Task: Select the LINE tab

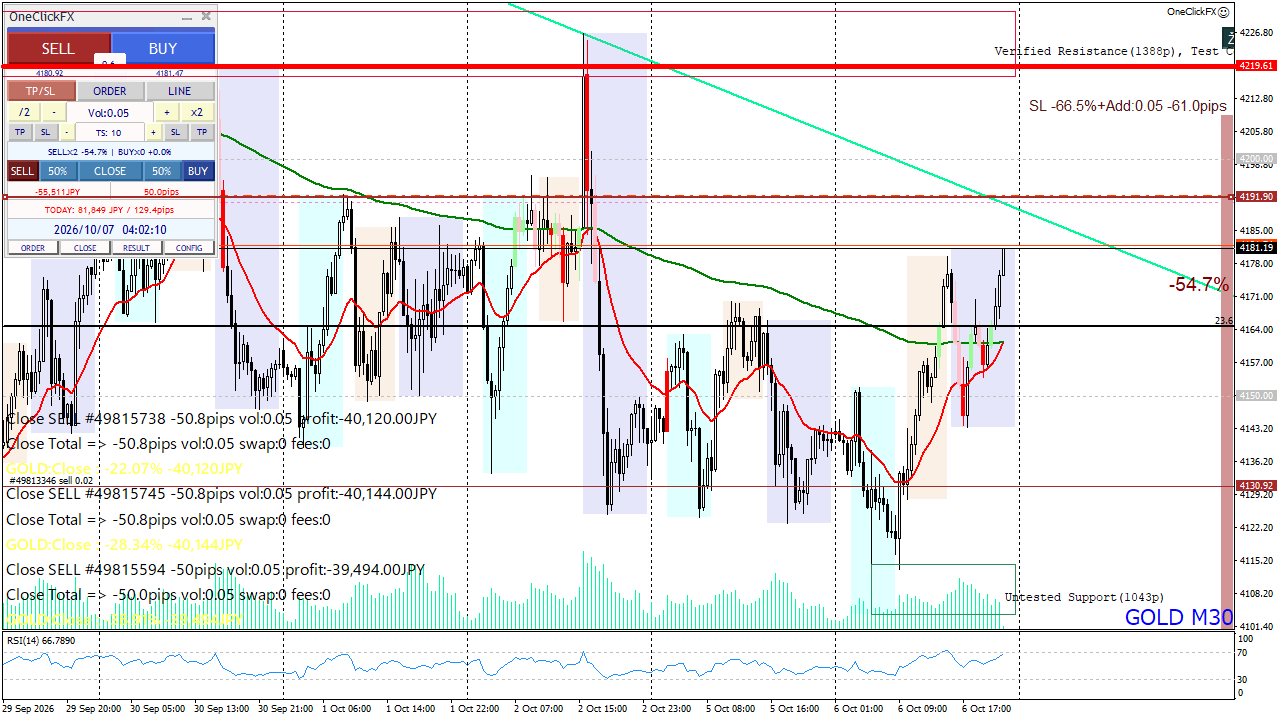Action: [179, 91]
